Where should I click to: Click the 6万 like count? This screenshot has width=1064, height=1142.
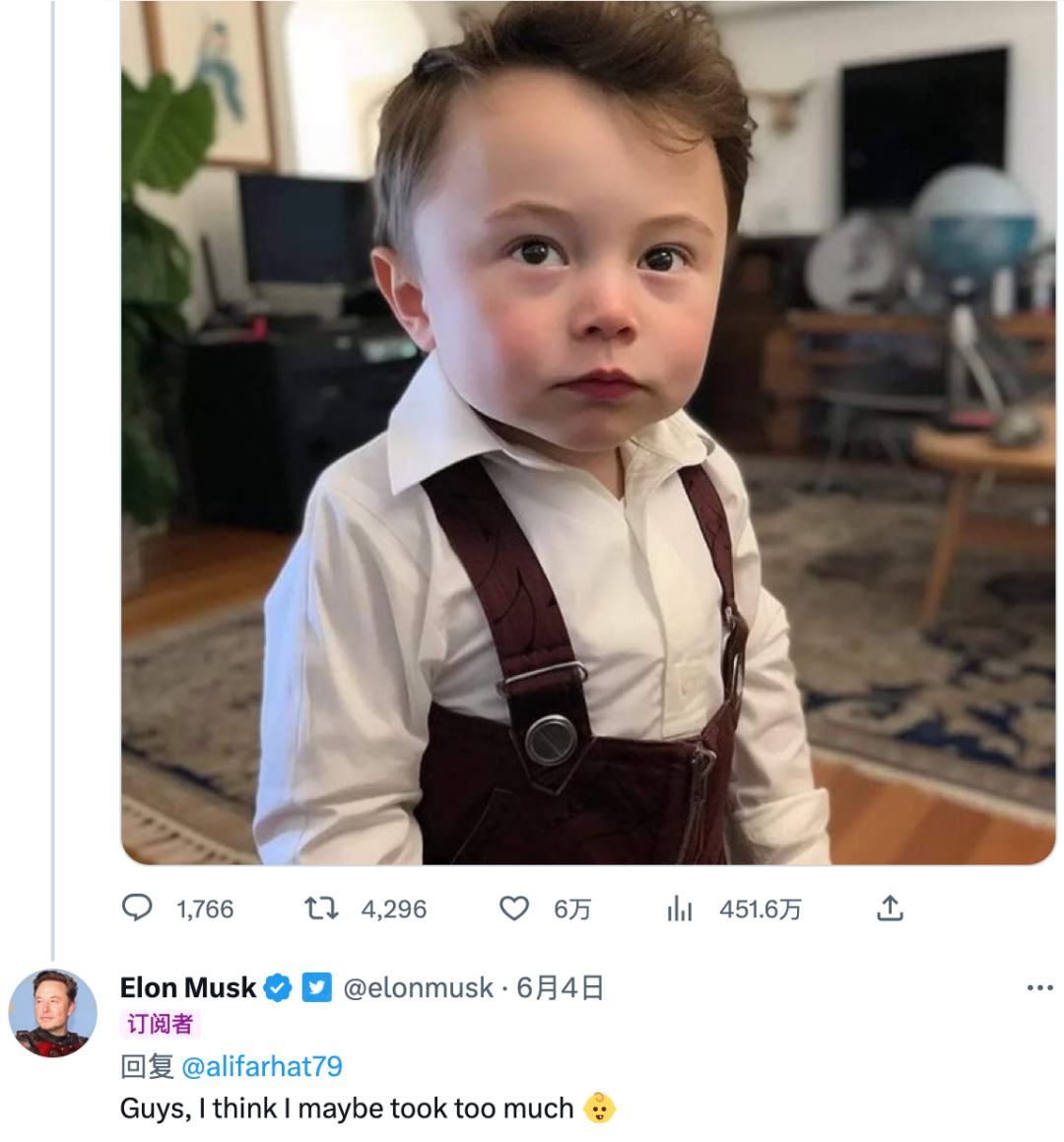tap(571, 908)
